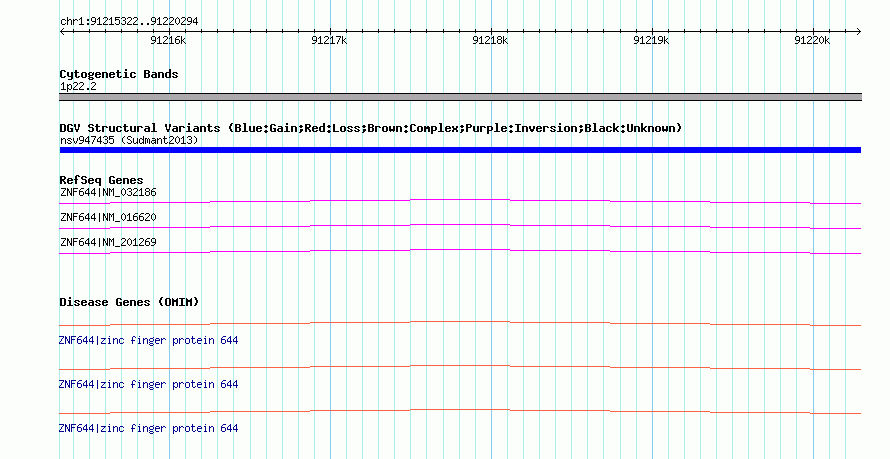Screen dimensions: 890x459
Task: Select the Disease Genes (OMIM) track title
Action: coord(129,302)
